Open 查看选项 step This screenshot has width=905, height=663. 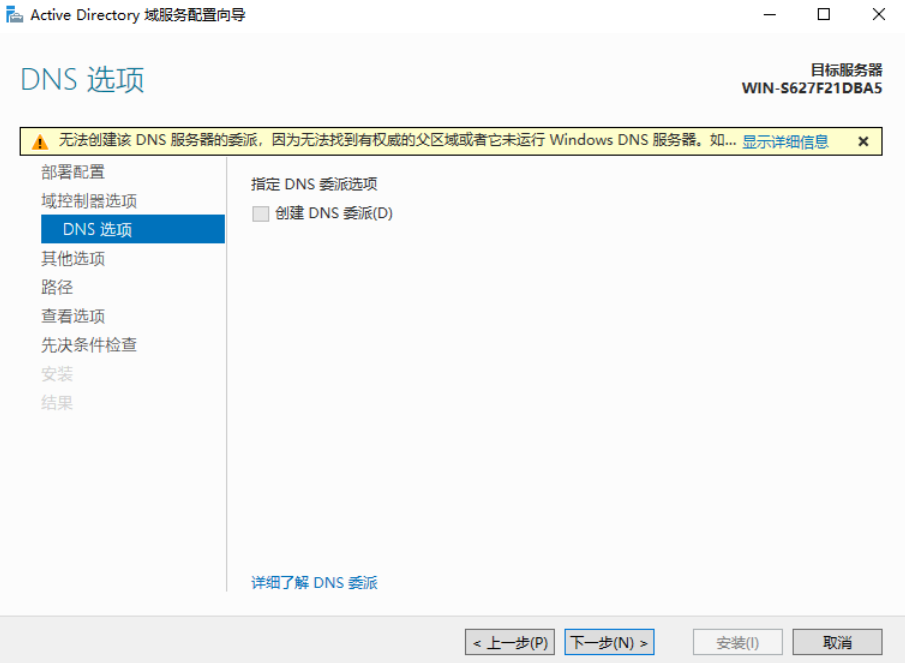pyautogui.click(x=73, y=316)
